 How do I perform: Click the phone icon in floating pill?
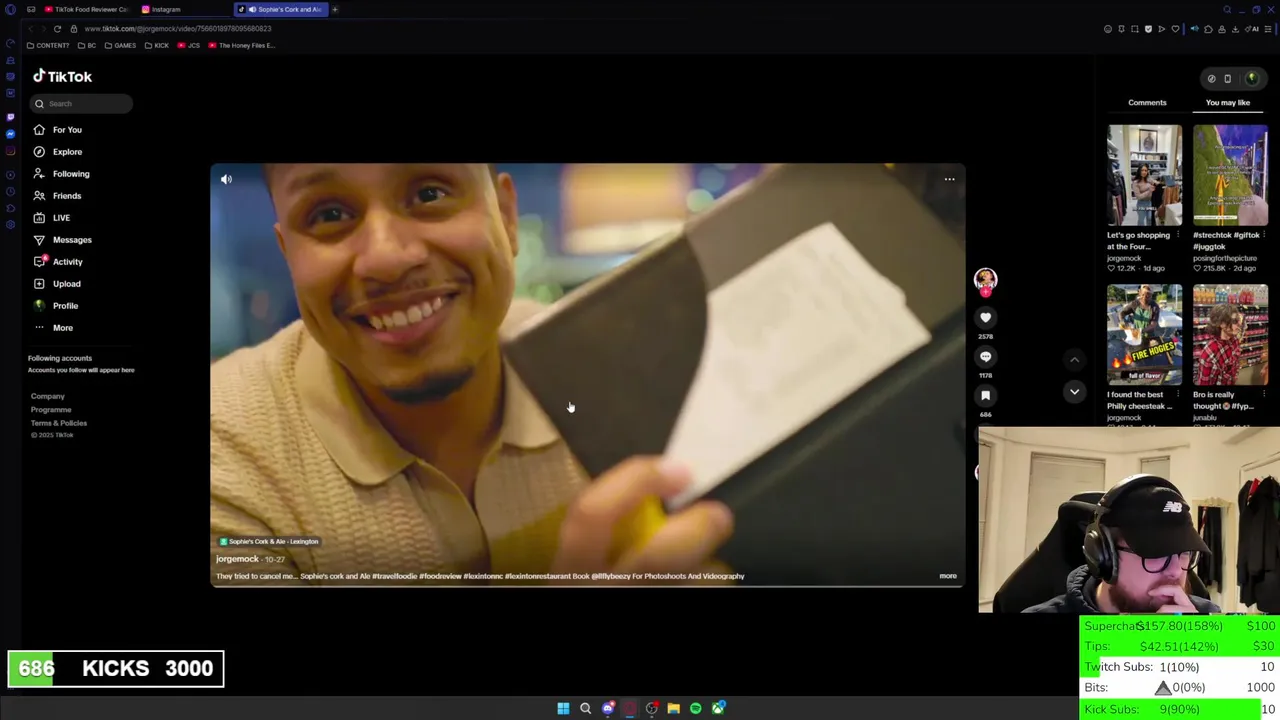(x=1228, y=78)
